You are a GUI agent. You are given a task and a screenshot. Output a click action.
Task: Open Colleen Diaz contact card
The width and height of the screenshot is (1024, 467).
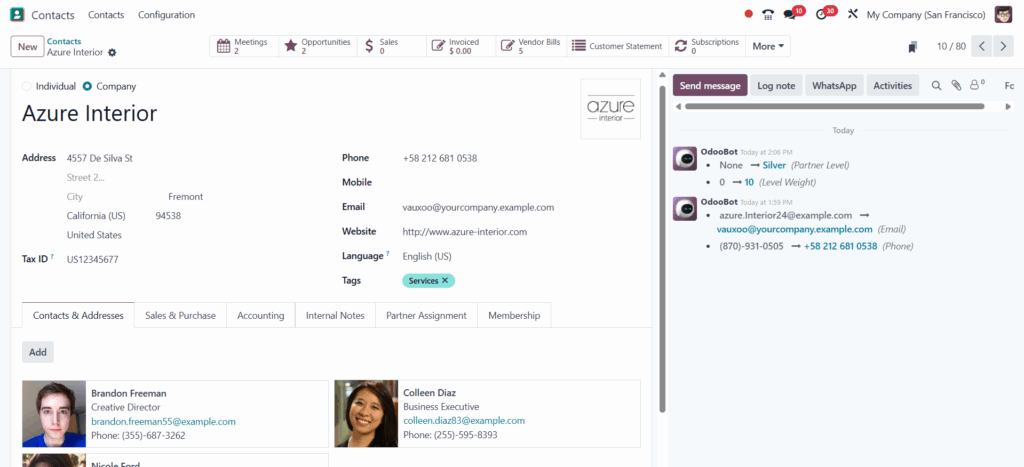pyautogui.click(x=487, y=414)
